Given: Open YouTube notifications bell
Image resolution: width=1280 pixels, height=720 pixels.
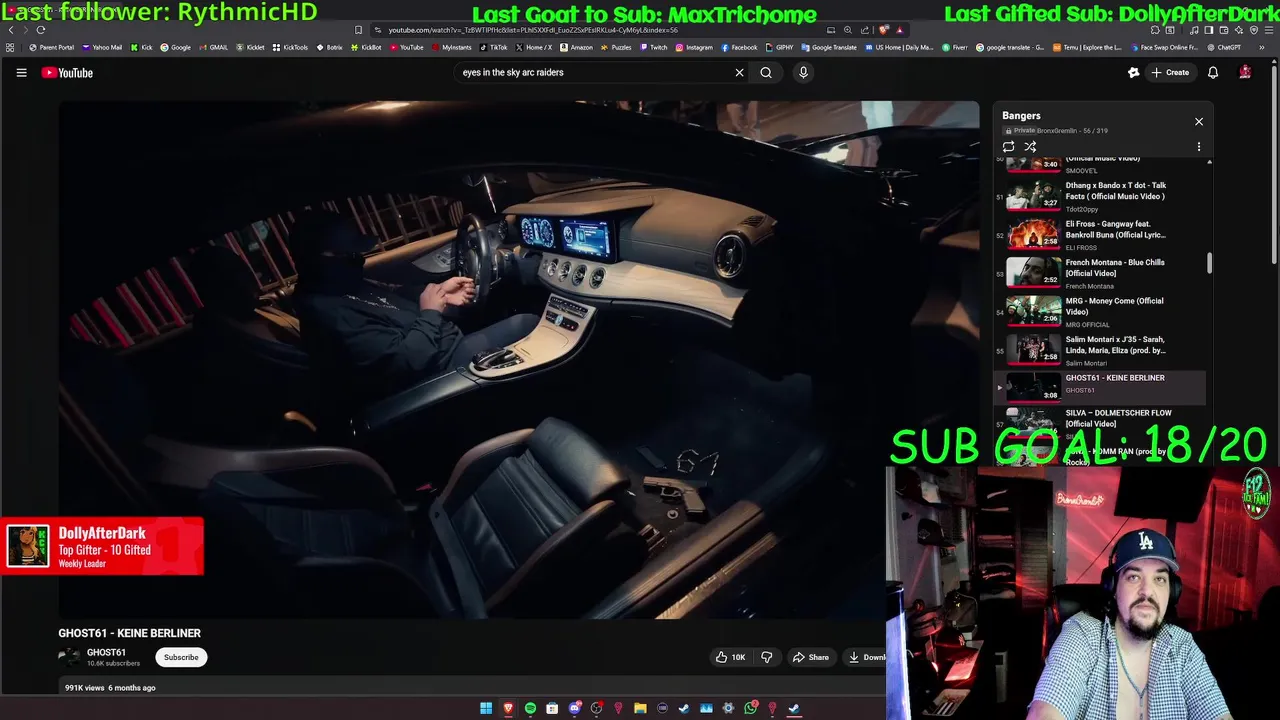Looking at the screenshot, I should 1213,72.
